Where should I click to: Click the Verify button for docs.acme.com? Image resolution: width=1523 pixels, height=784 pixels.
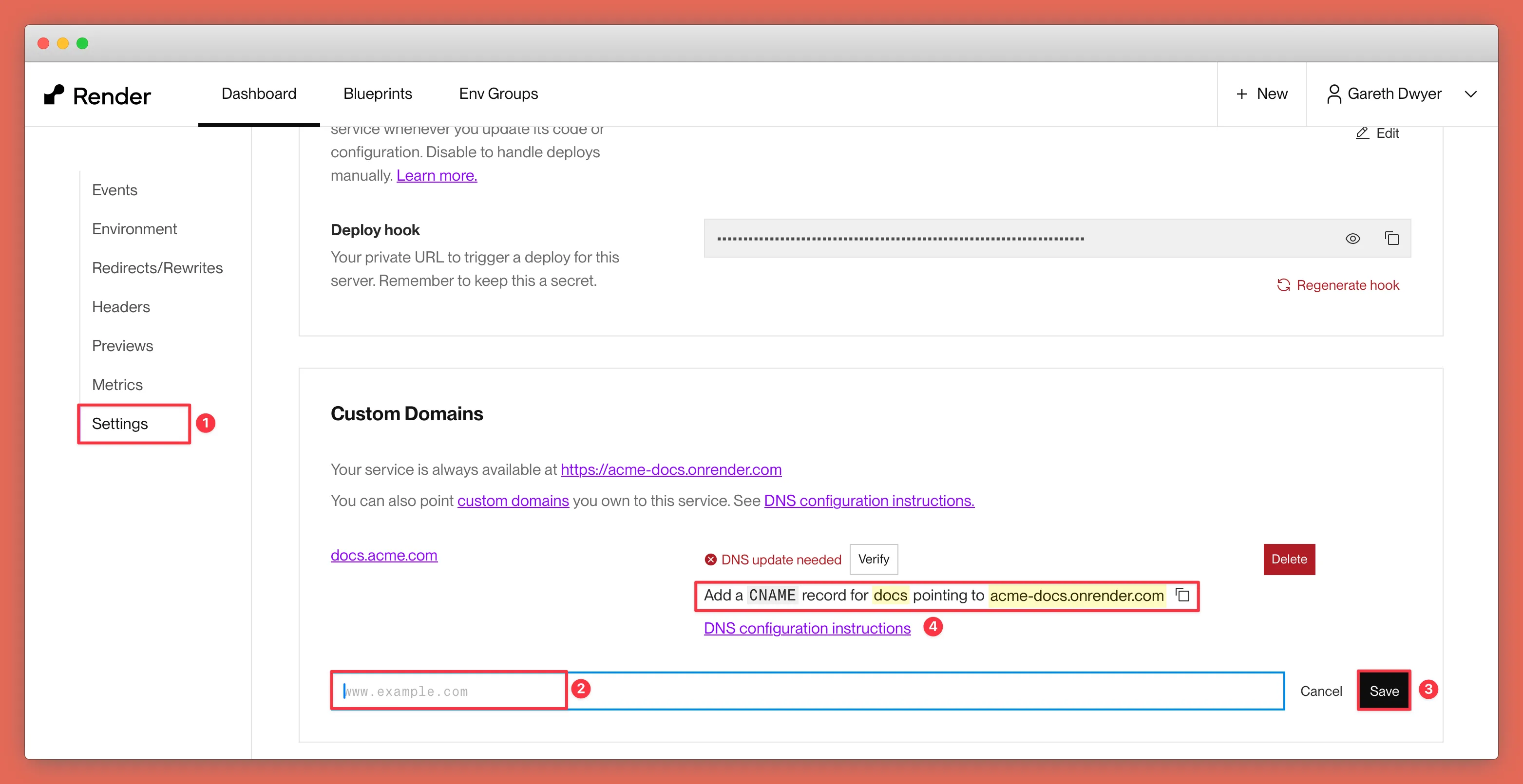(x=873, y=559)
